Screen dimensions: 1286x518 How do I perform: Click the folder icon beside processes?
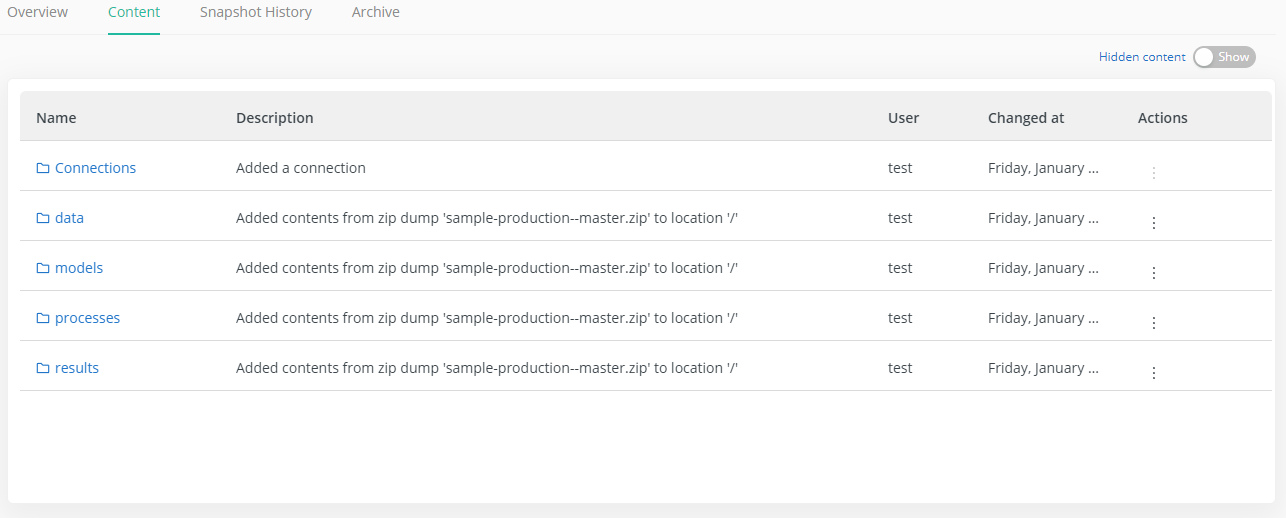[43, 318]
